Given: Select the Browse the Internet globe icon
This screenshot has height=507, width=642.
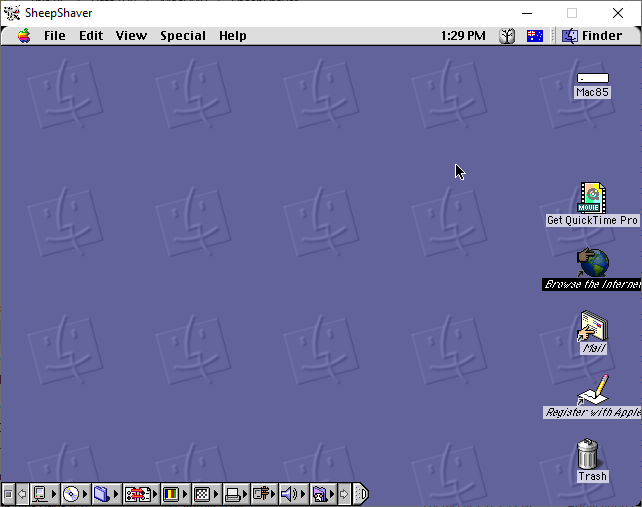Looking at the screenshot, I should pyautogui.click(x=593, y=263).
